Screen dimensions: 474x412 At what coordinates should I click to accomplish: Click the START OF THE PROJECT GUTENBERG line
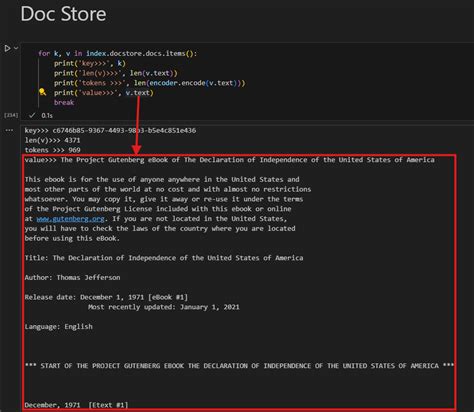[239, 366]
